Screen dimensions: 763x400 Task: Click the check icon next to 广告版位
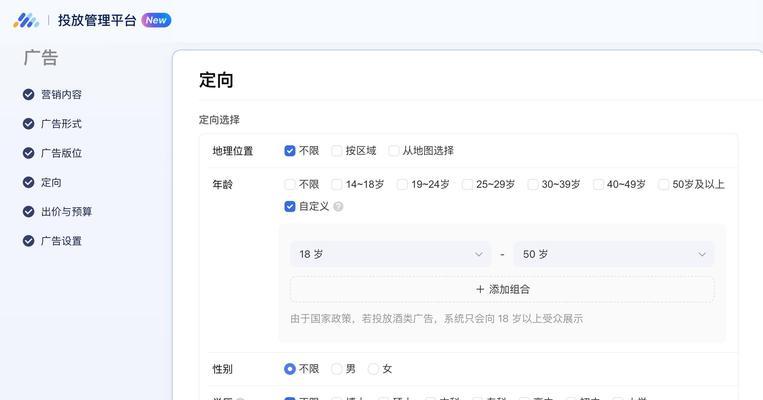(29, 153)
